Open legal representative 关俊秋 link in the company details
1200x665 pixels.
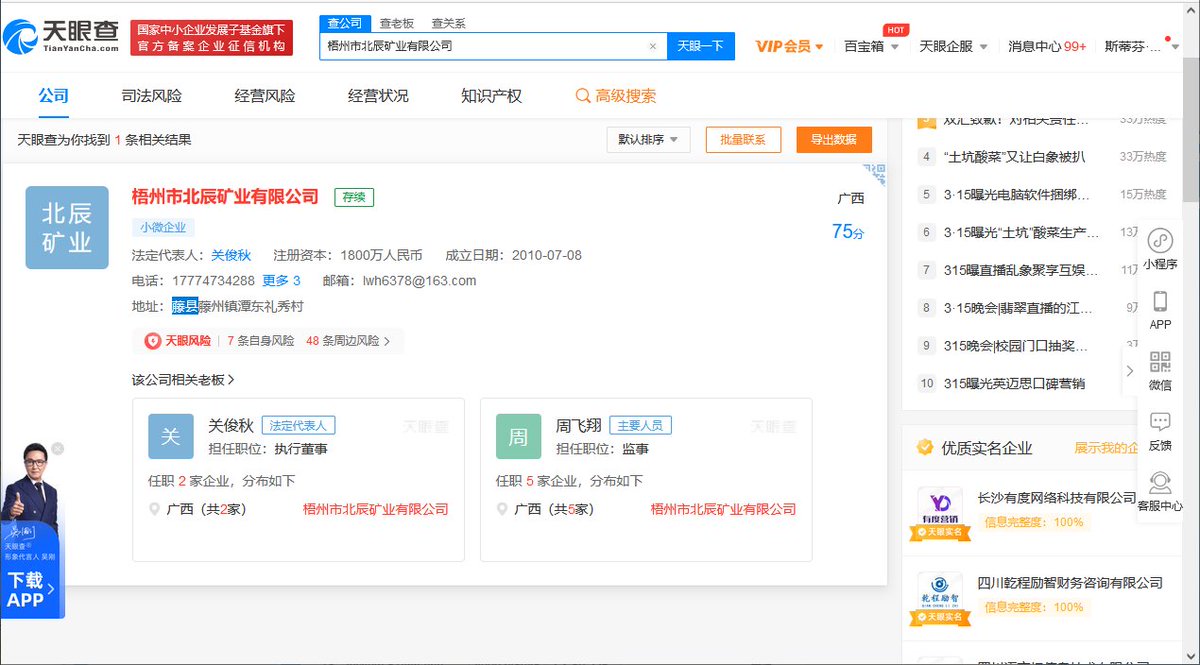point(230,255)
